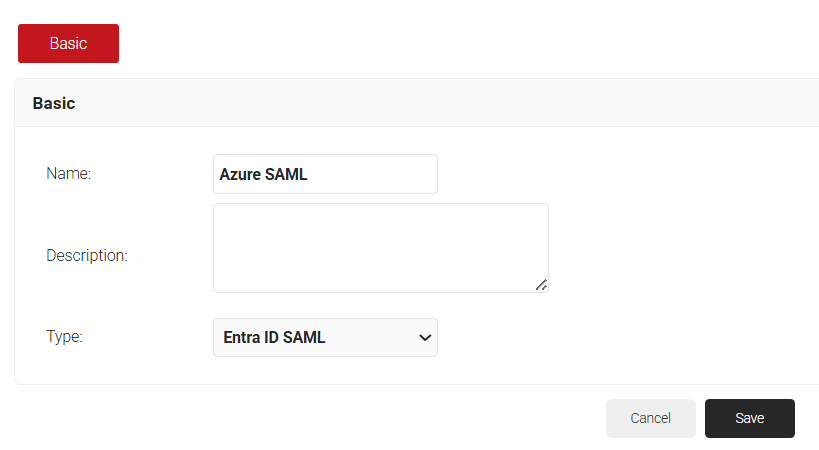Grab the Description box resize handle
The image size is (819, 450).
tap(541, 285)
